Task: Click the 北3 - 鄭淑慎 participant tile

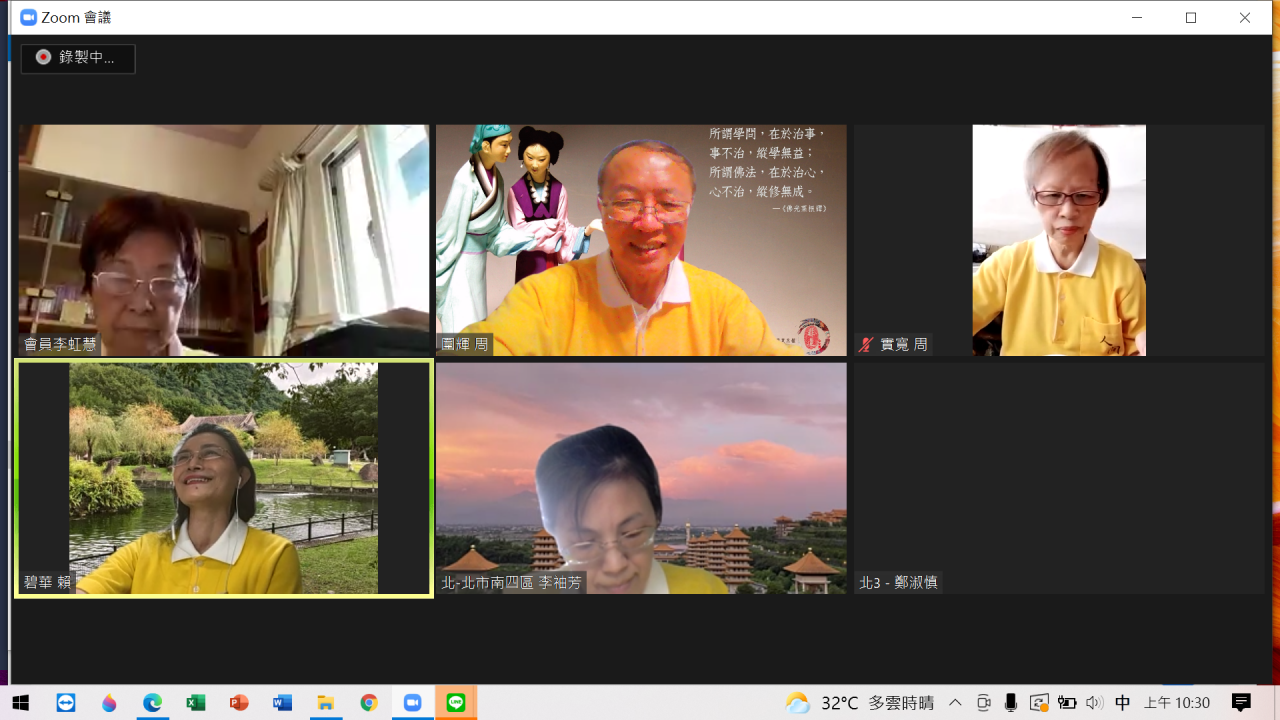Action: (x=1059, y=478)
